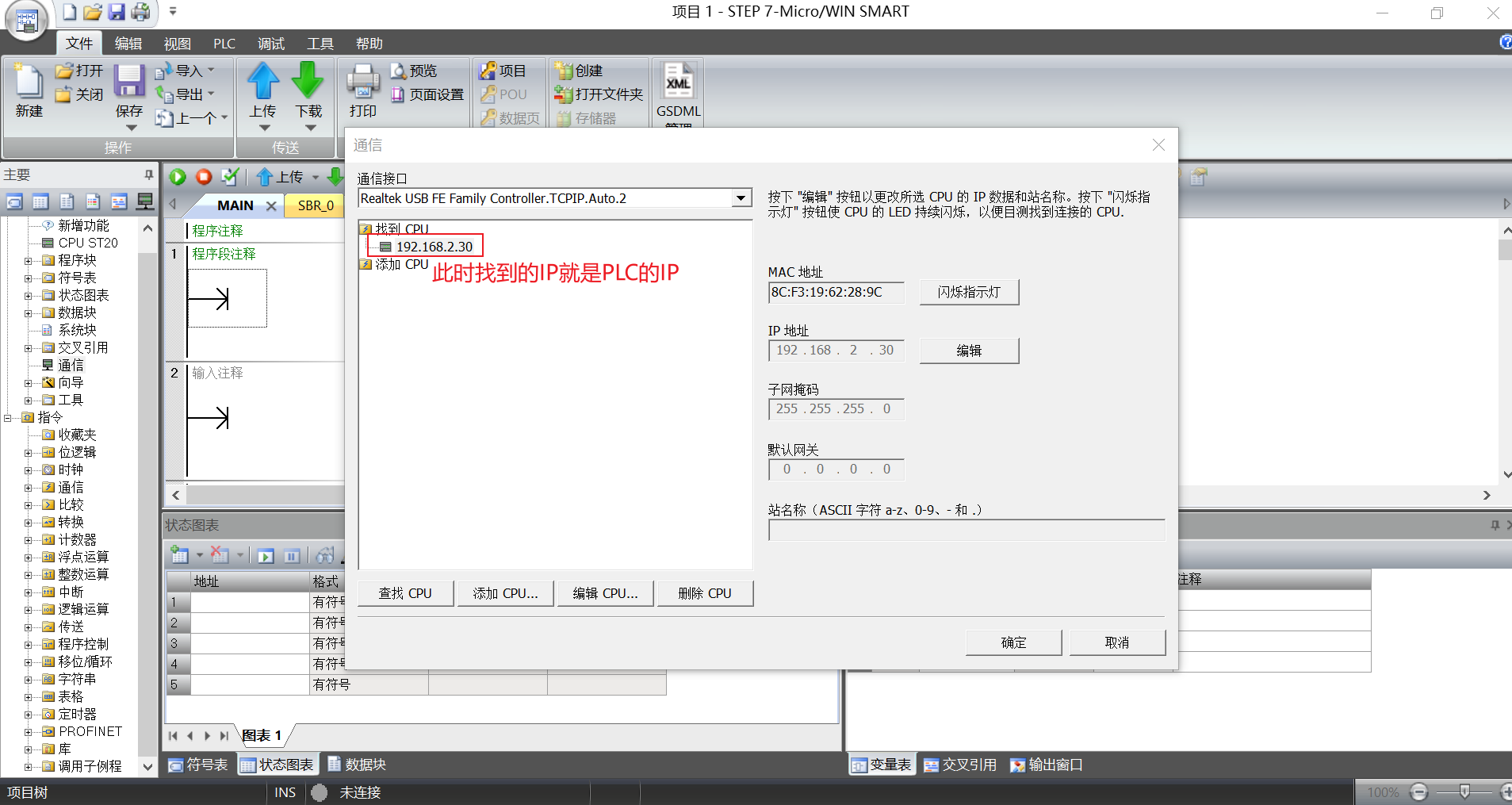Click the 编辑 button beside IP 地址
The height and width of the screenshot is (805, 1512).
(969, 351)
